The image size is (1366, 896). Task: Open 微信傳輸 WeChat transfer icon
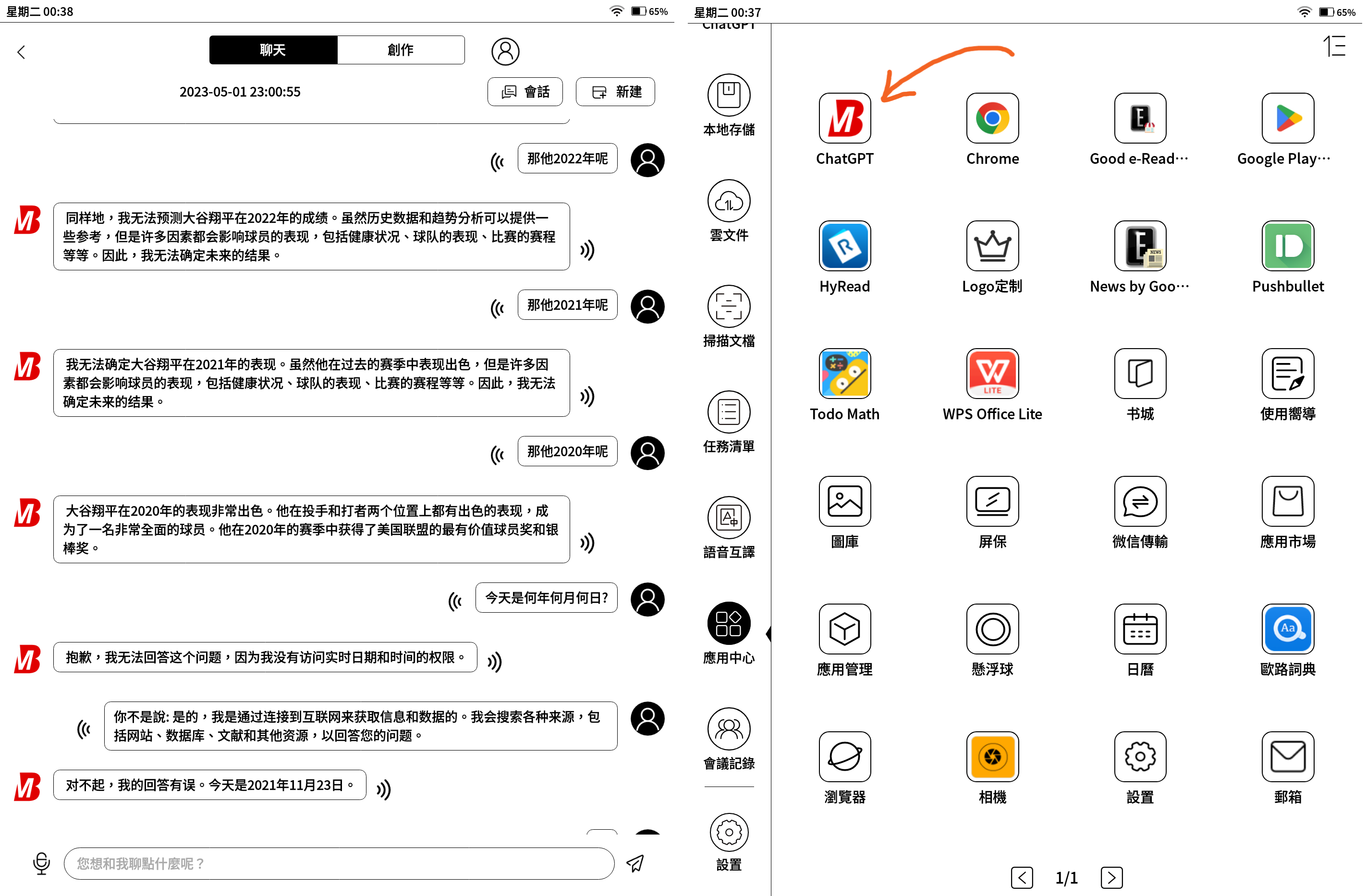click(1140, 501)
